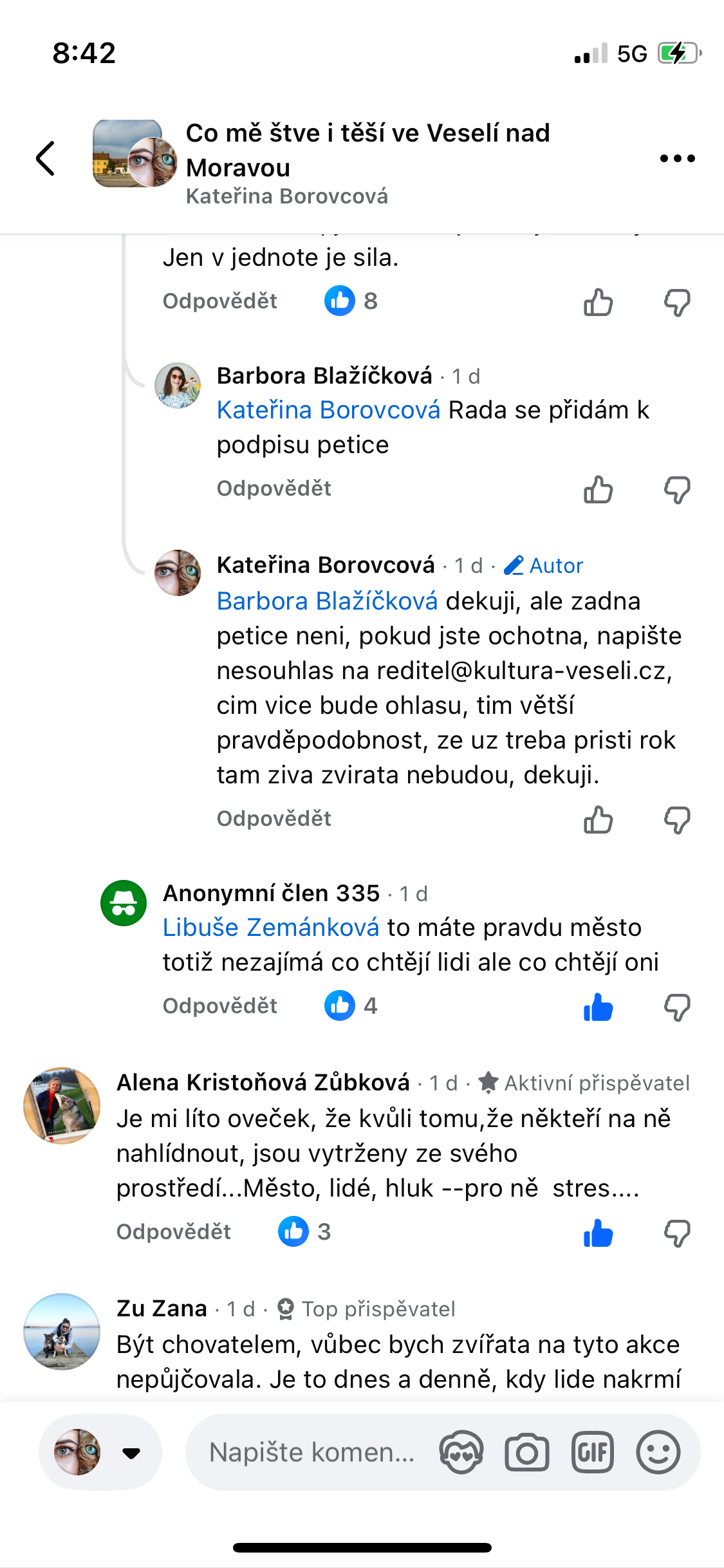Tap the back arrow in the header

tap(46, 158)
